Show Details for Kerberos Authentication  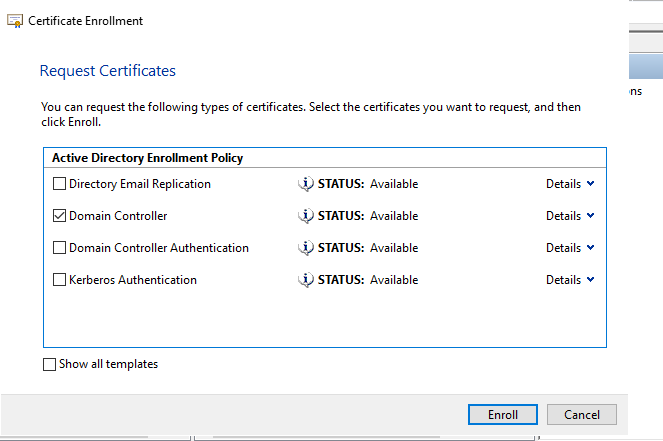point(570,280)
